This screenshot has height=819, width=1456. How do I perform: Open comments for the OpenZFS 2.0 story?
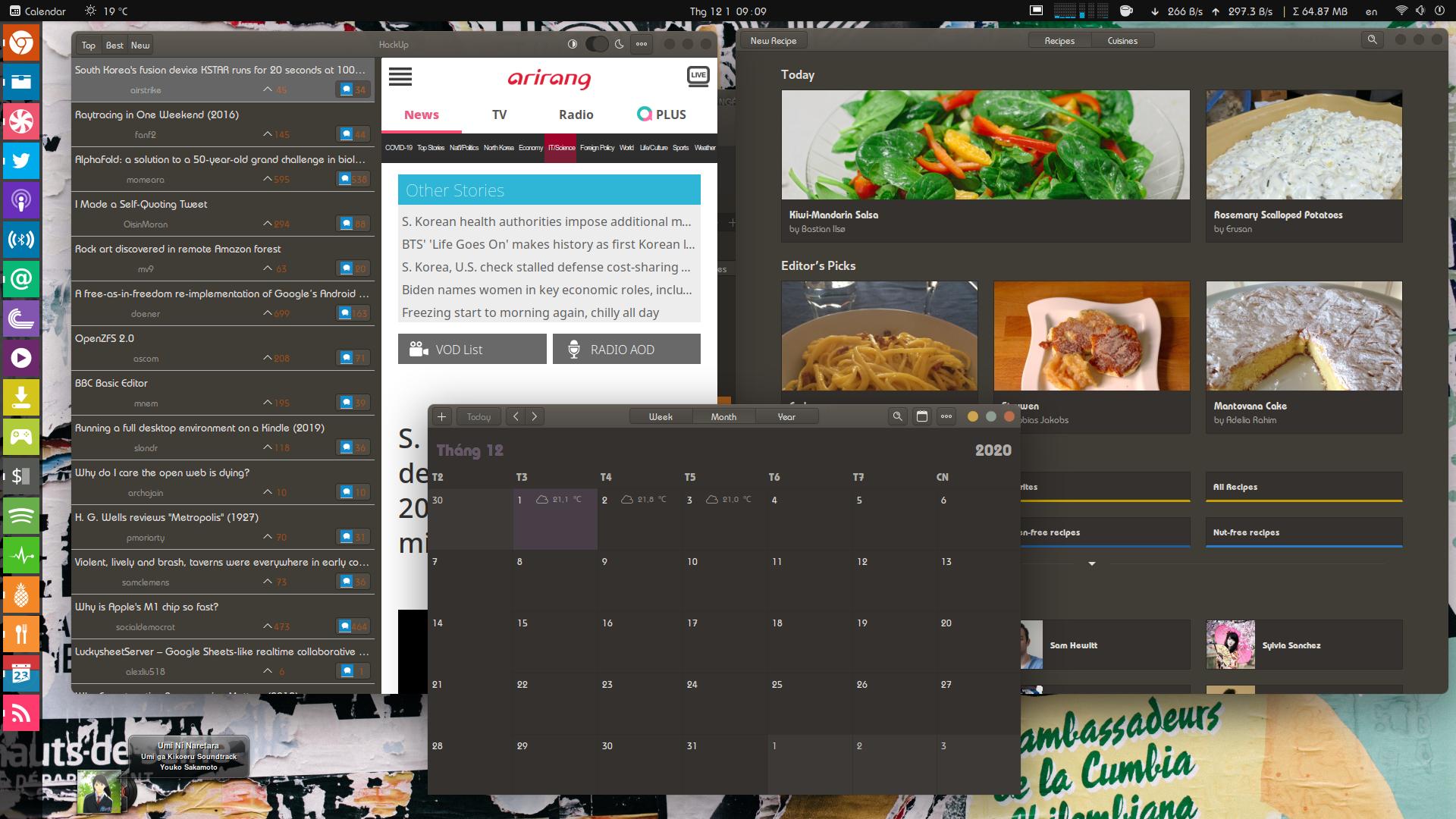click(353, 358)
